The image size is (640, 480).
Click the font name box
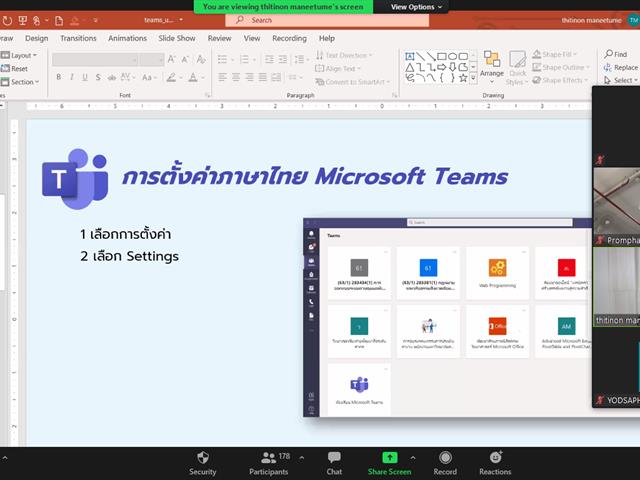95,60
